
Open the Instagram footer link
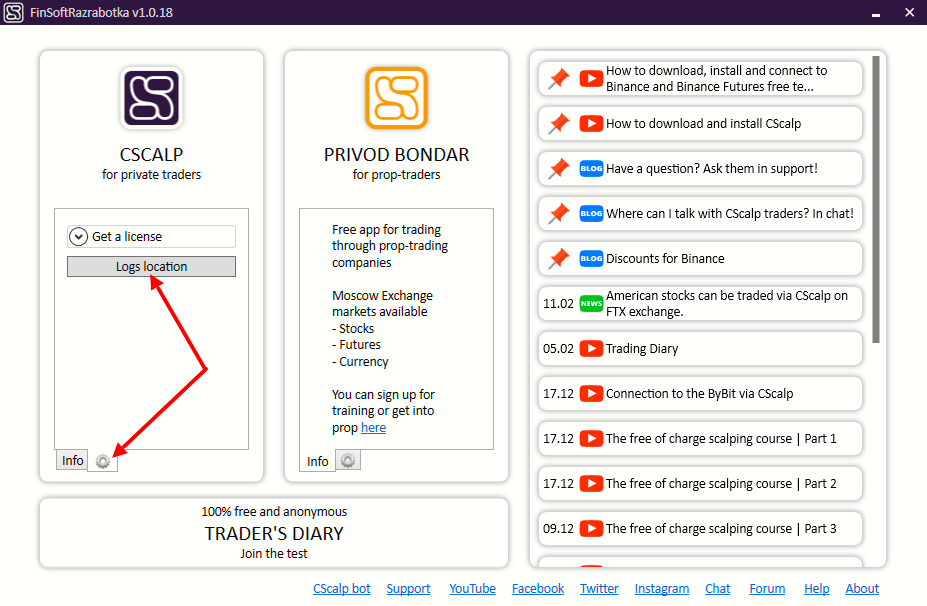tap(662, 589)
